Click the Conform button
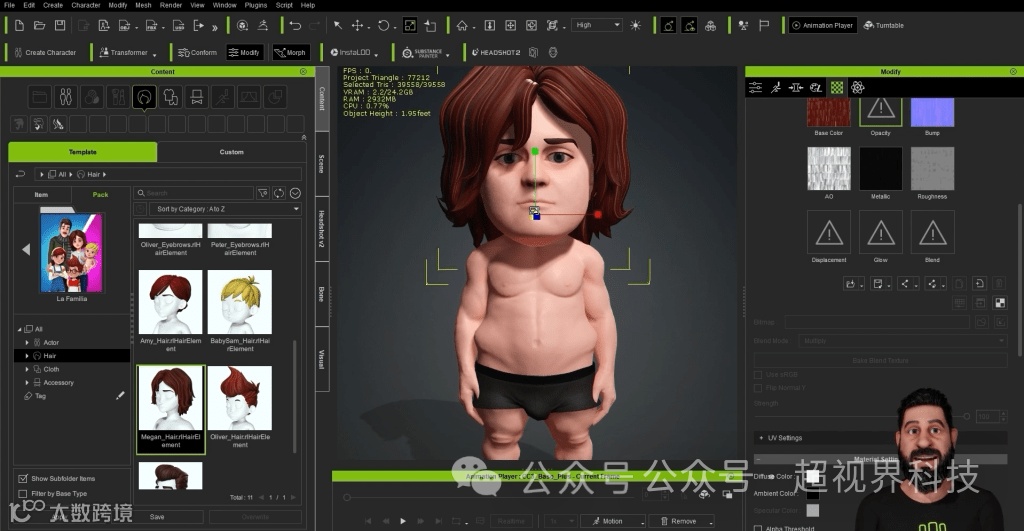Viewport: 1024px width, 531px height. (197, 52)
